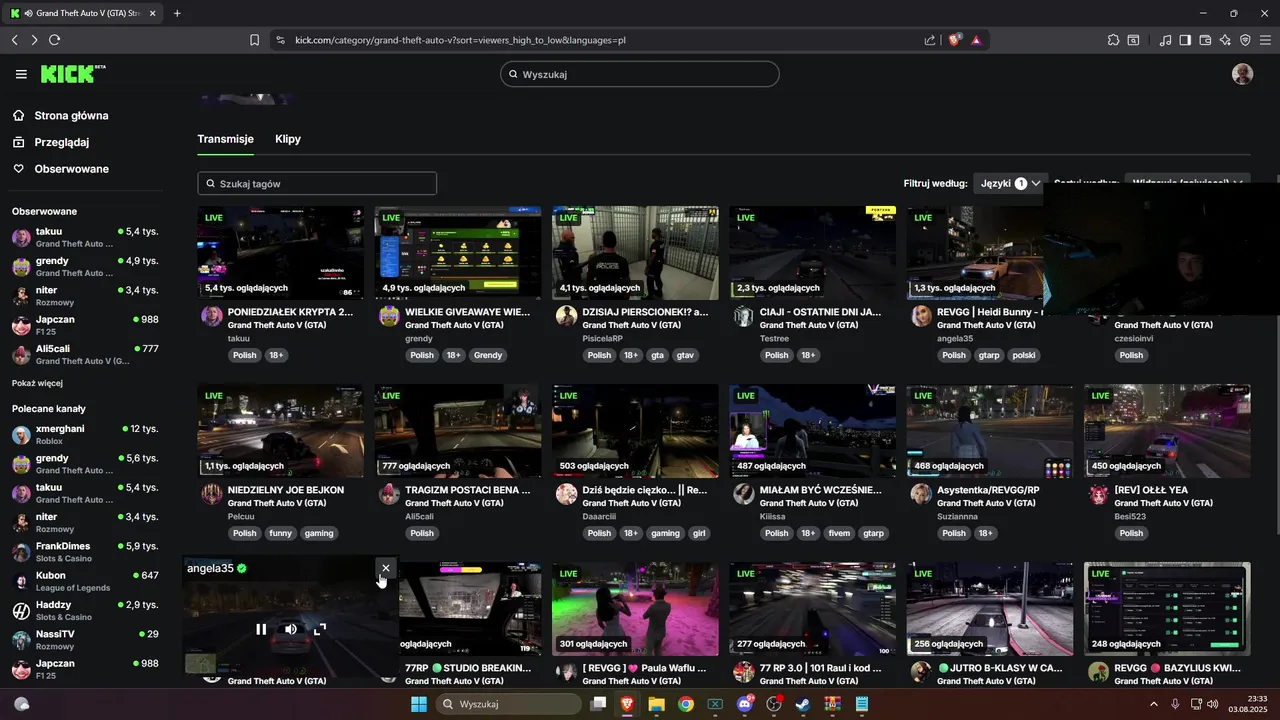The image size is (1280, 720).
Task: Click the Grendy tag on grendy stream
Action: click(488, 355)
